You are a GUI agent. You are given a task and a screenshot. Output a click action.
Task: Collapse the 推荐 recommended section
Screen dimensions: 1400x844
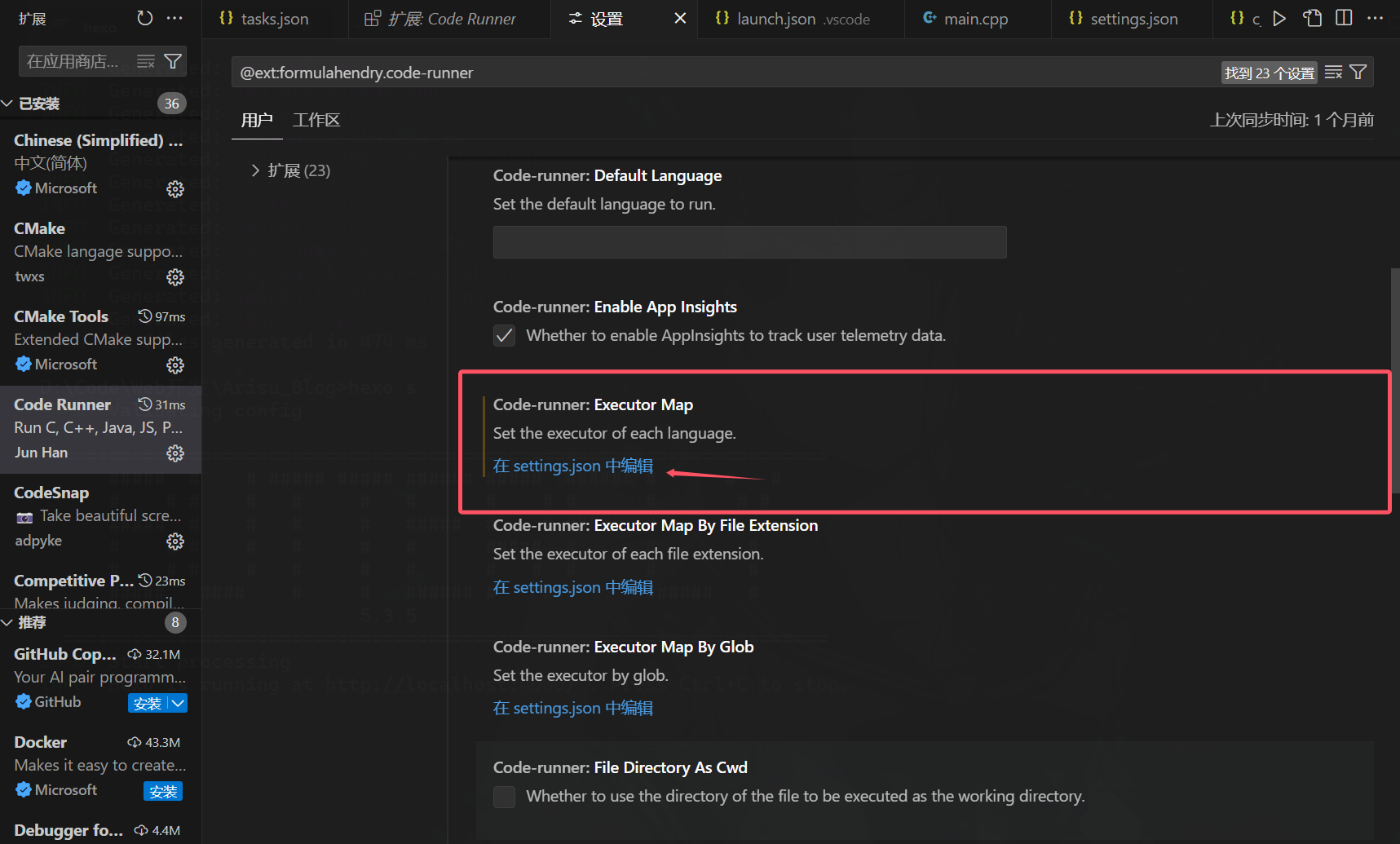(x=7, y=622)
